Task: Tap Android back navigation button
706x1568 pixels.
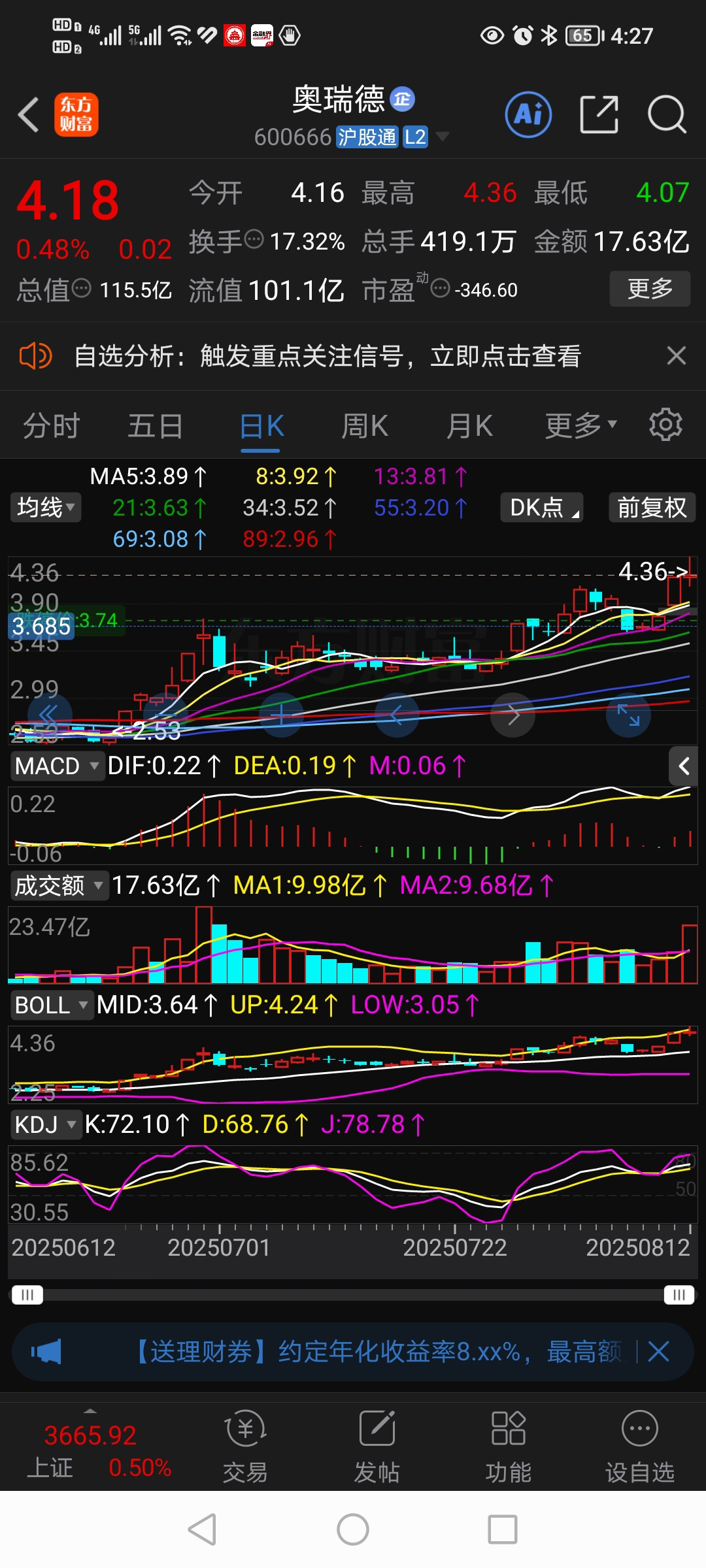Action: 202,1530
